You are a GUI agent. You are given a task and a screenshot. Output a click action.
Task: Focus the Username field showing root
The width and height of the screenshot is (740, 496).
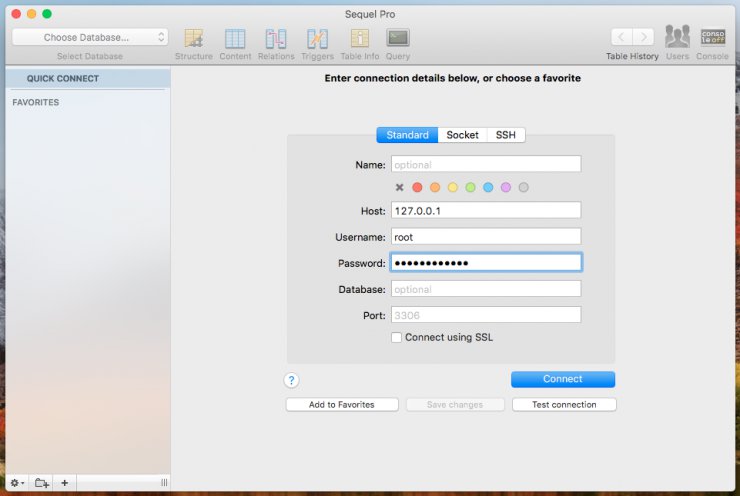(486, 236)
